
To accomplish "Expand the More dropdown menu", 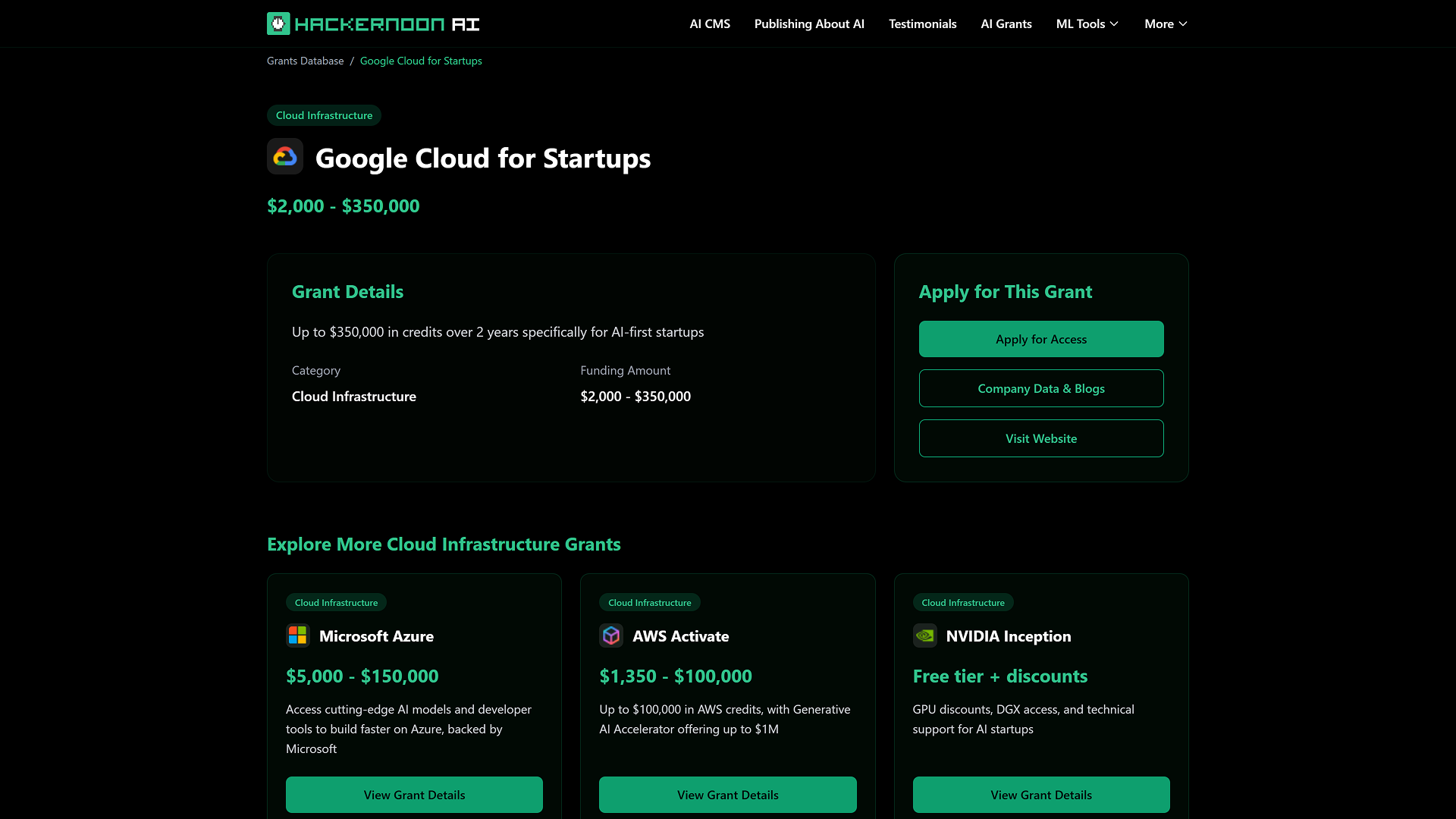I will point(1166,24).
